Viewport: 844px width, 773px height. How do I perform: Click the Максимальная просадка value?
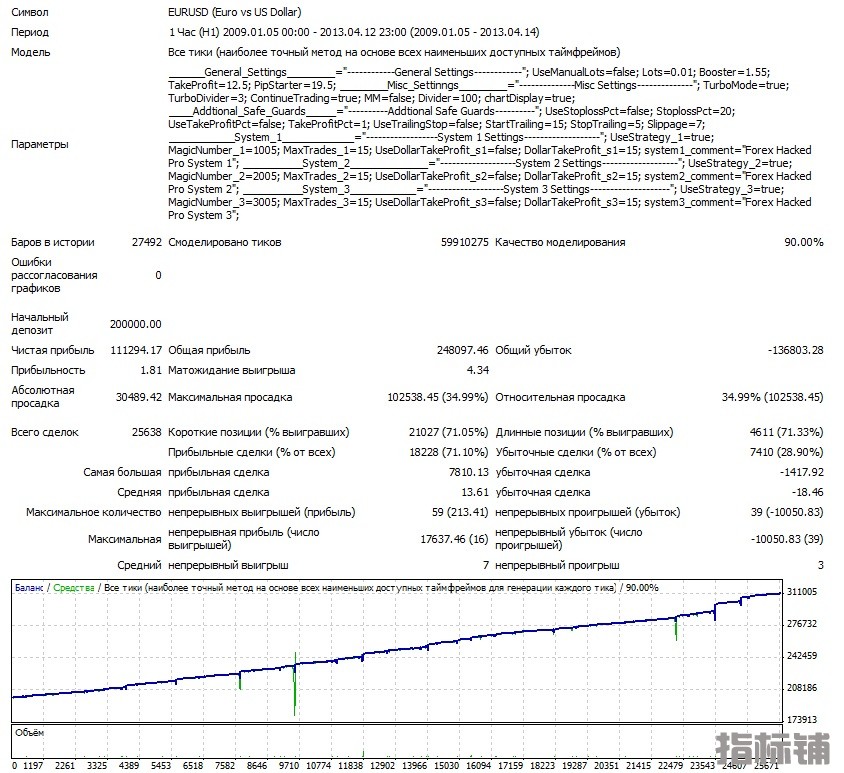point(437,397)
